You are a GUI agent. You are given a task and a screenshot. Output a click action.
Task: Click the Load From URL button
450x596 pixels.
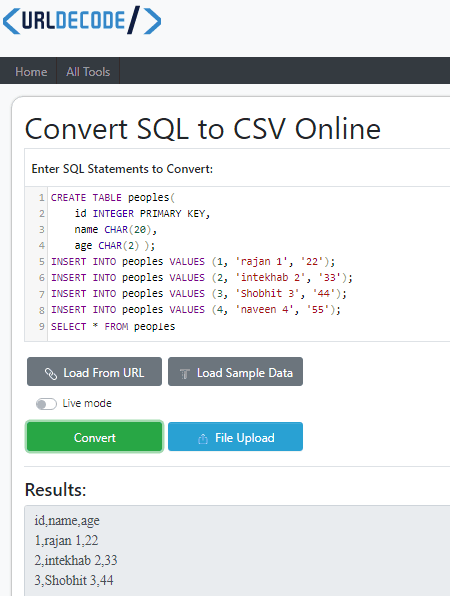94,372
